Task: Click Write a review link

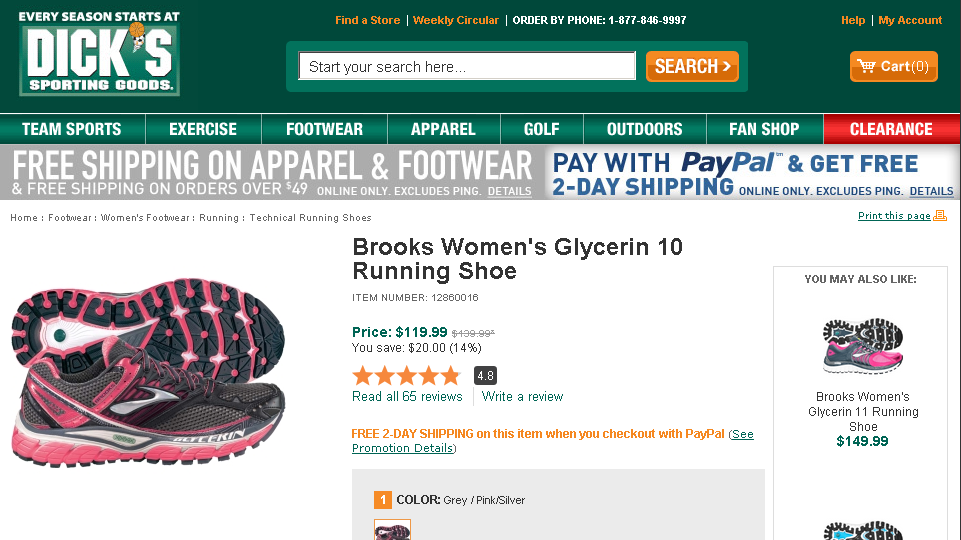Action: click(522, 397)
